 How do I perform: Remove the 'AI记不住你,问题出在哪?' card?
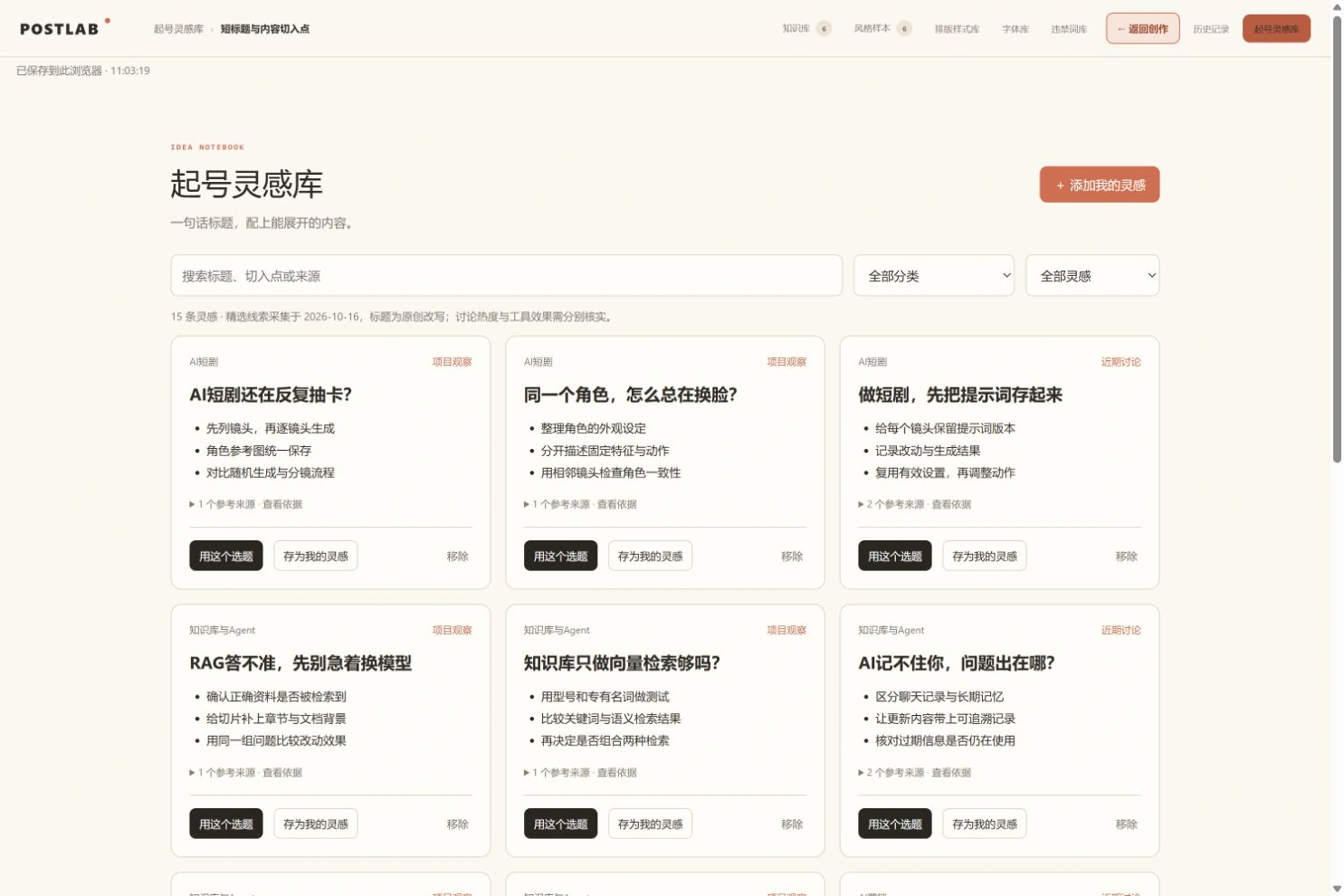click(1127, 824)
